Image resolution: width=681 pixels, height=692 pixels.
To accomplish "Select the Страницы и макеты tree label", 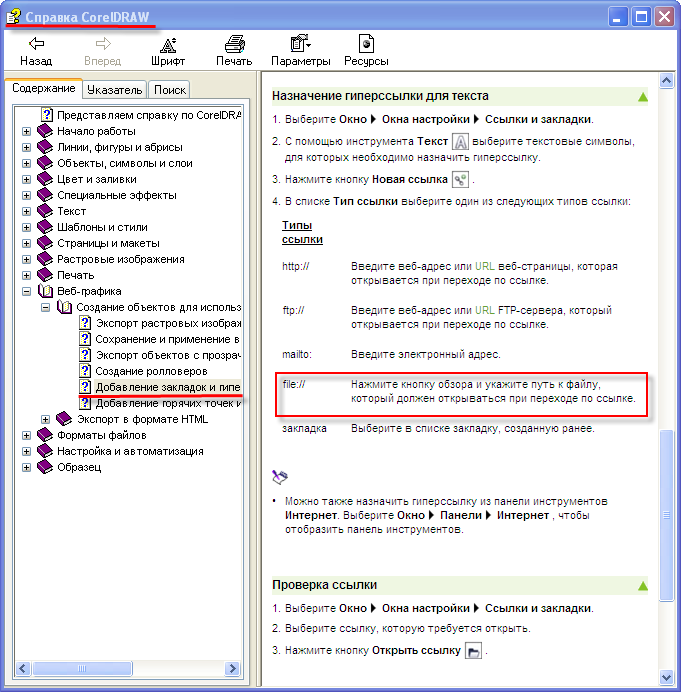I will tap(109, 243).
